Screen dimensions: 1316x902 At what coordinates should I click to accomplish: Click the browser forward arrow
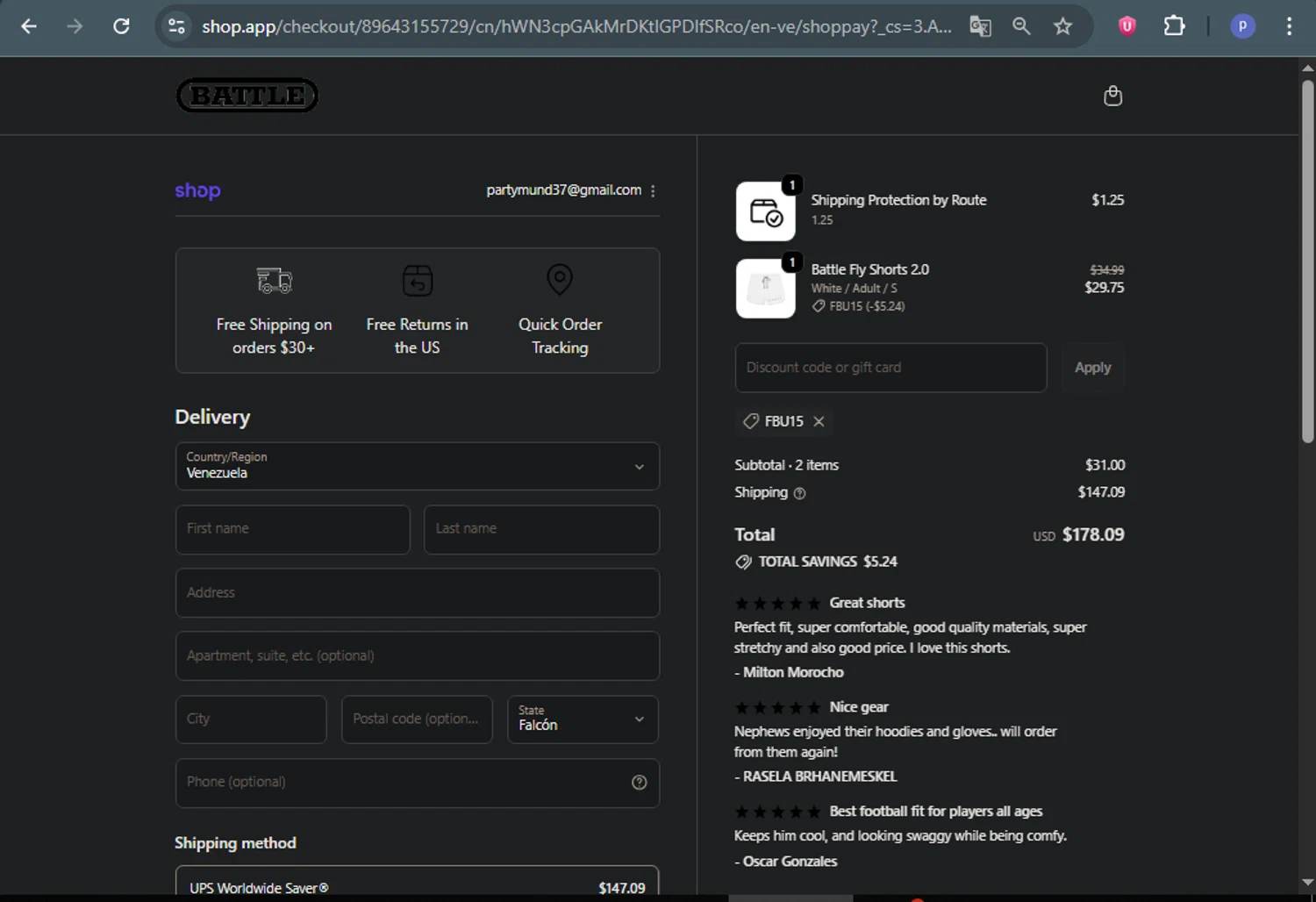75,26
